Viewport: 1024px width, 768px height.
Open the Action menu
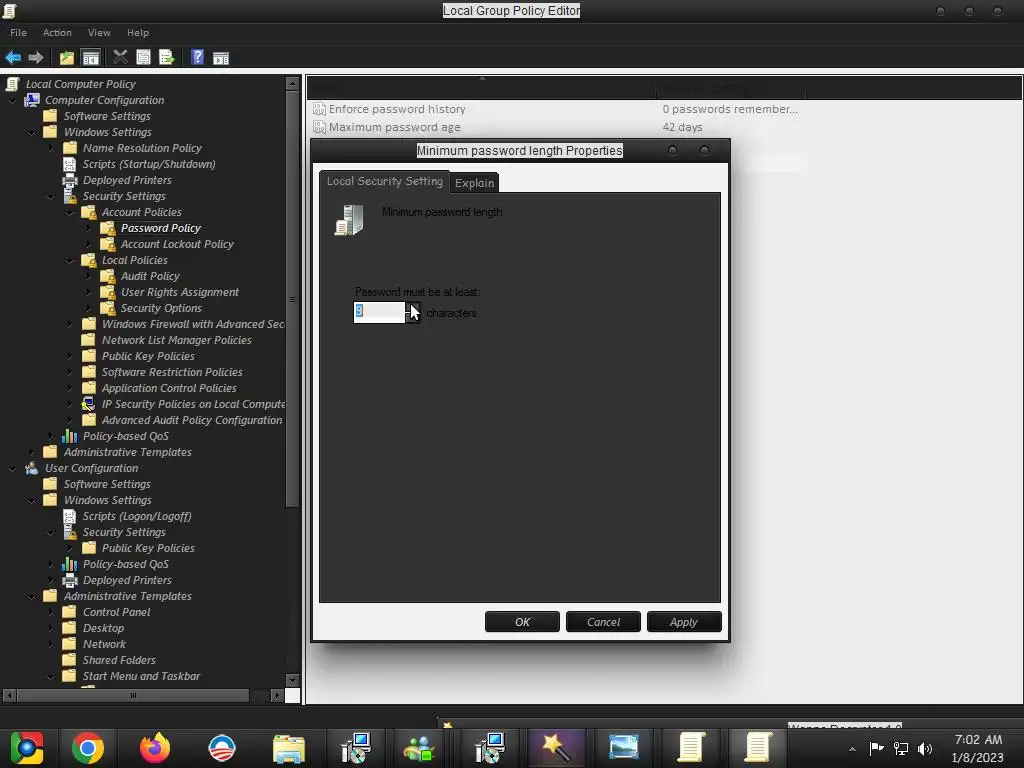[57, 33]
